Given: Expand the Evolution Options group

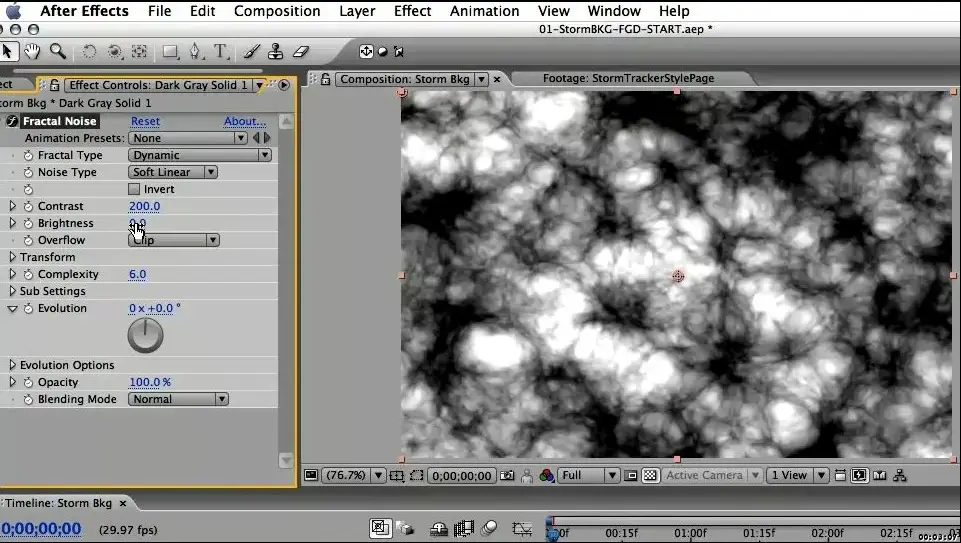Looking at the screenshot, I should click(x=12, y=365).
